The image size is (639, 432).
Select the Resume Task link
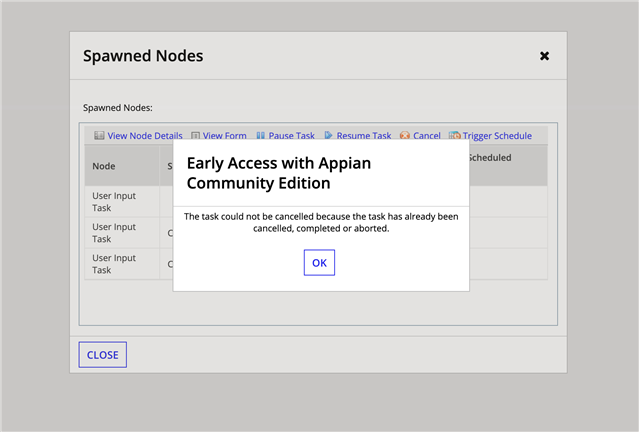[364, 136]
